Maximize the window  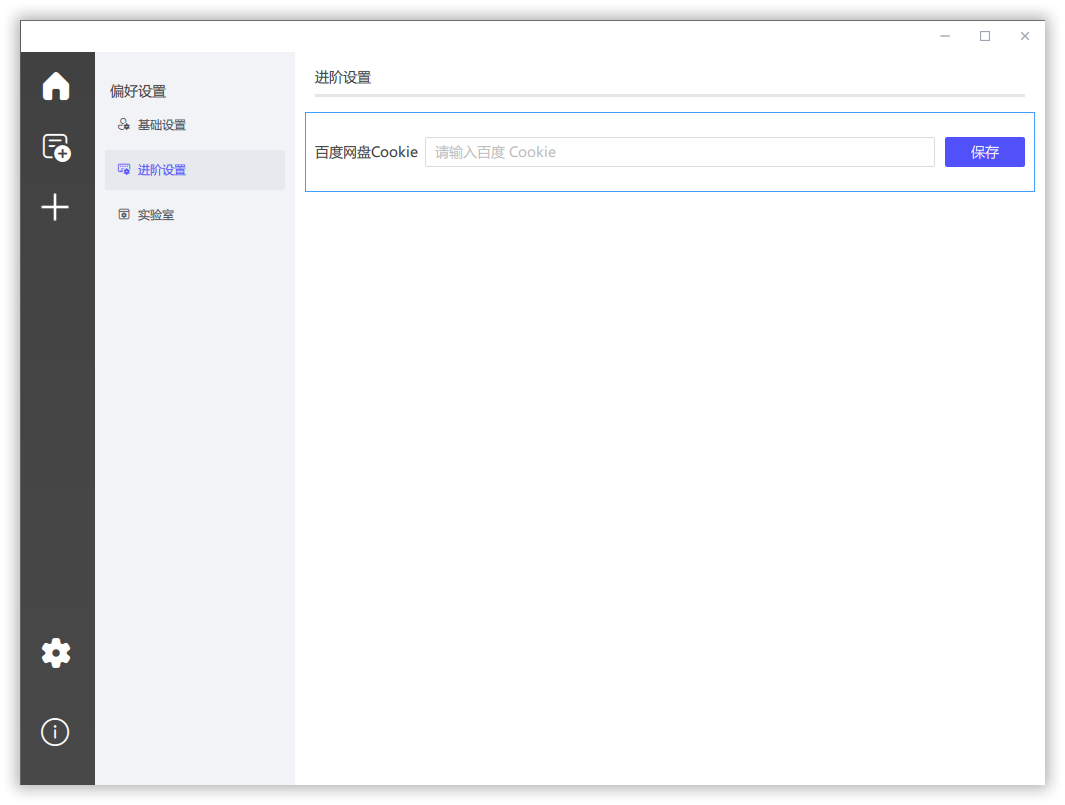coord(985,36)
